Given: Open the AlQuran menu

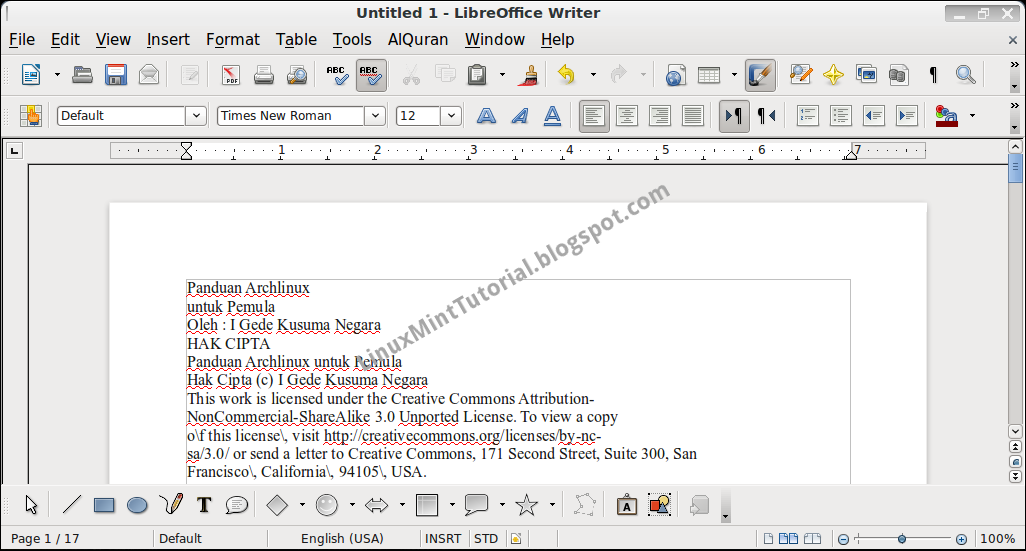Looking at the screenshot, I should 418,39.
